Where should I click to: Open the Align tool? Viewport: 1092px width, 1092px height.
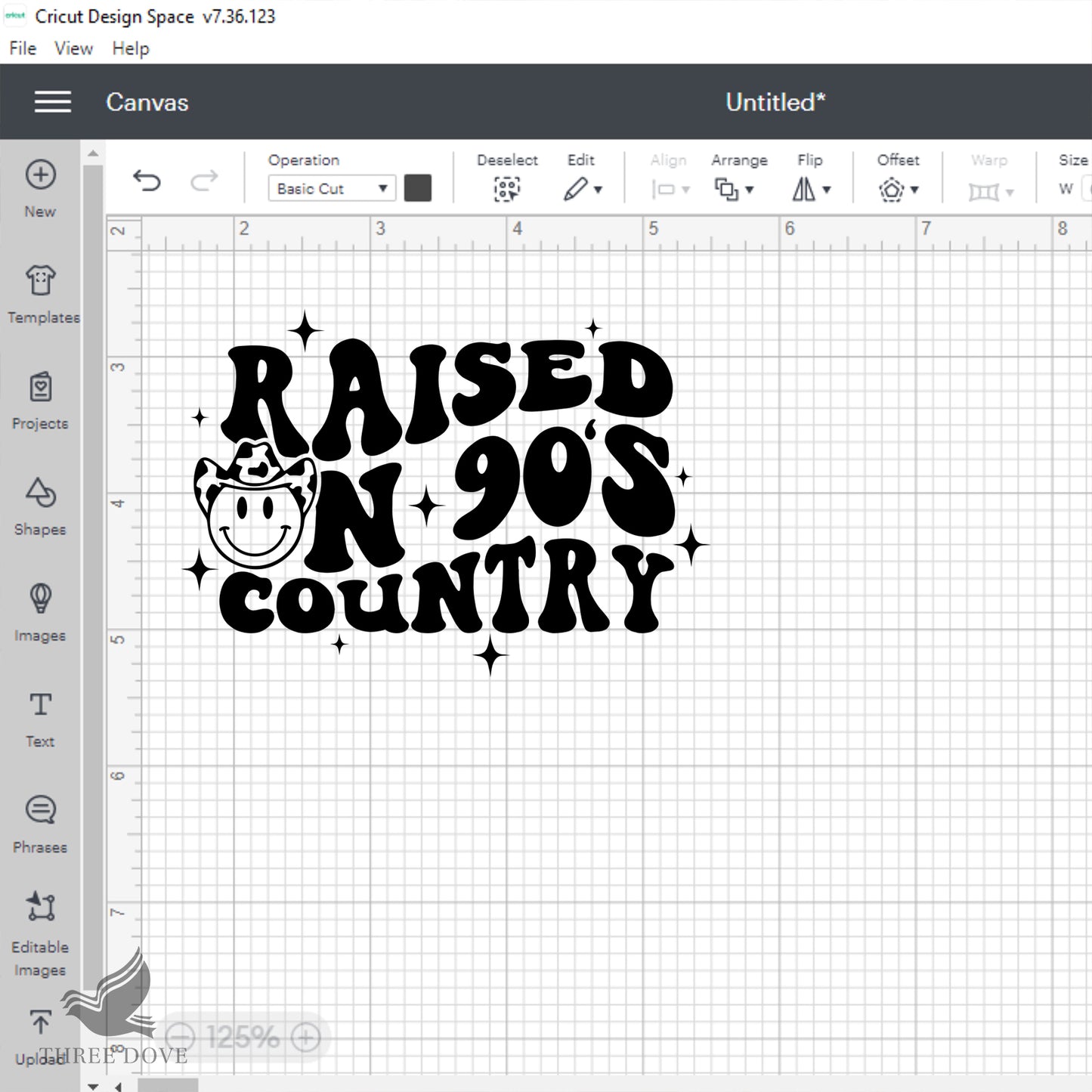pyautogui.click(x=663, y=190)
